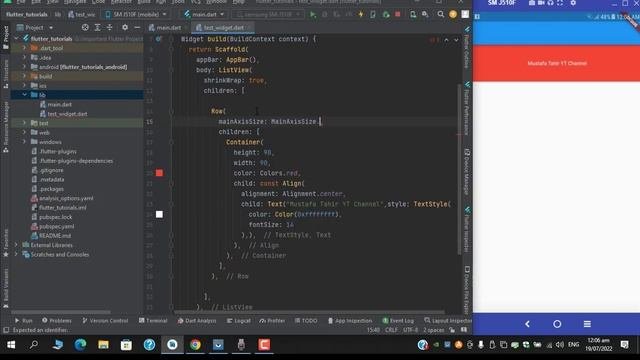Image resolution: width=640 pixels, height=360 pixels.
Task: Open the TODO tab
Action: point(306,321)
